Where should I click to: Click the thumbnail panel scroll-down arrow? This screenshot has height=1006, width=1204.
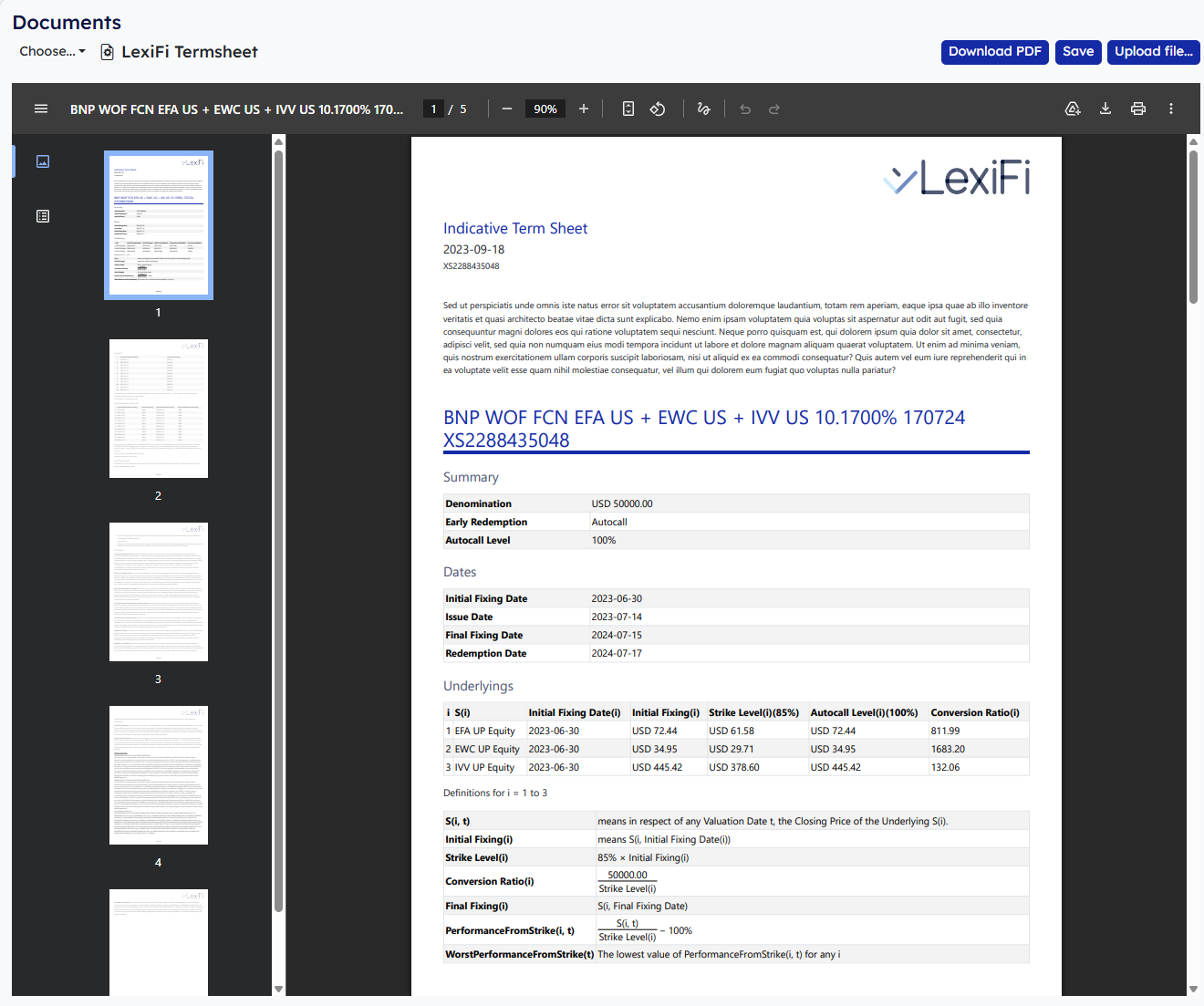(279, 989)
